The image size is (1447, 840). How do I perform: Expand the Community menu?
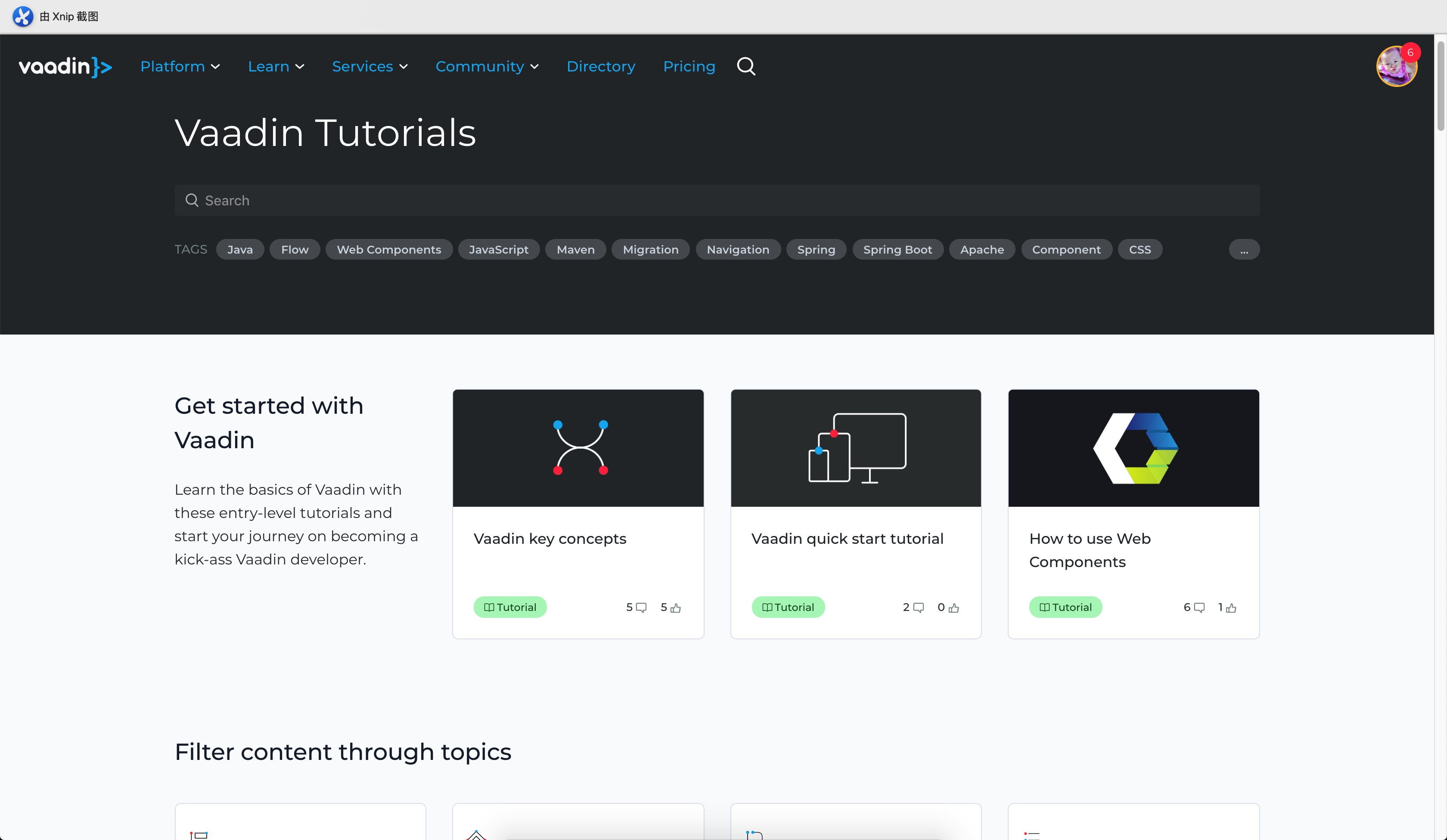click(487, 67)
